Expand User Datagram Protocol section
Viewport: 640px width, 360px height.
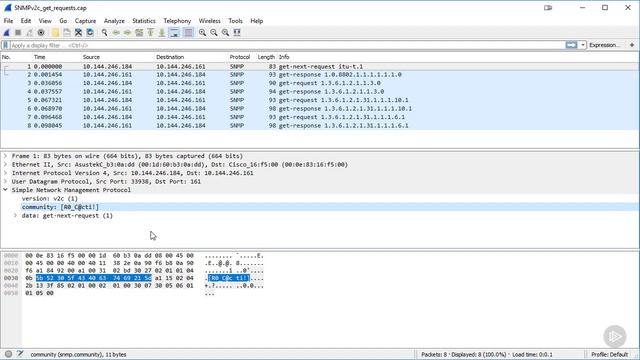coord(5,182)
